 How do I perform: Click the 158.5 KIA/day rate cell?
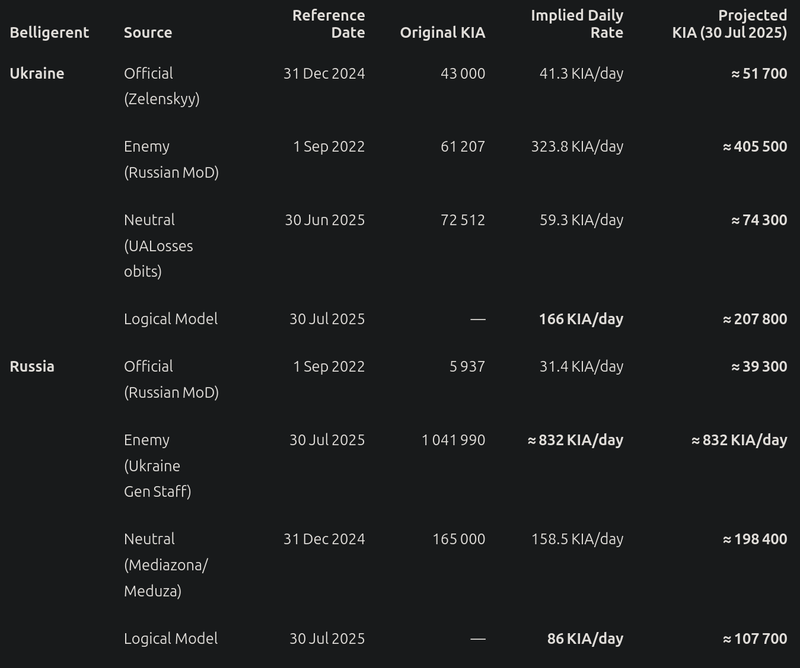(577, 539)
